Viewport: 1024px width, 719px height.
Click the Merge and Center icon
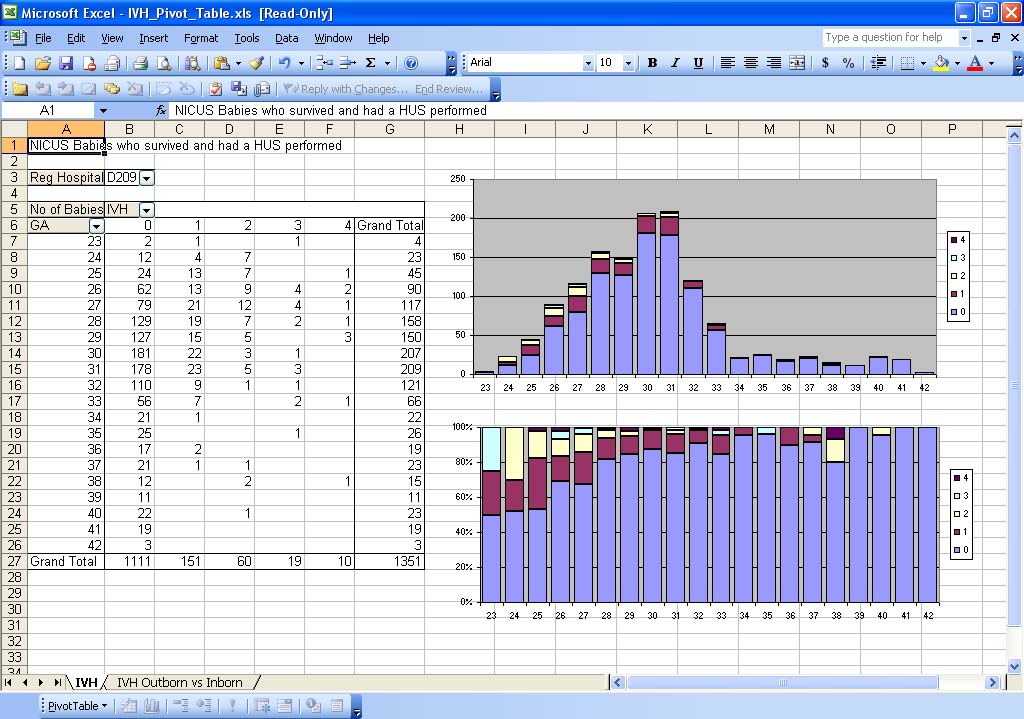797,63
